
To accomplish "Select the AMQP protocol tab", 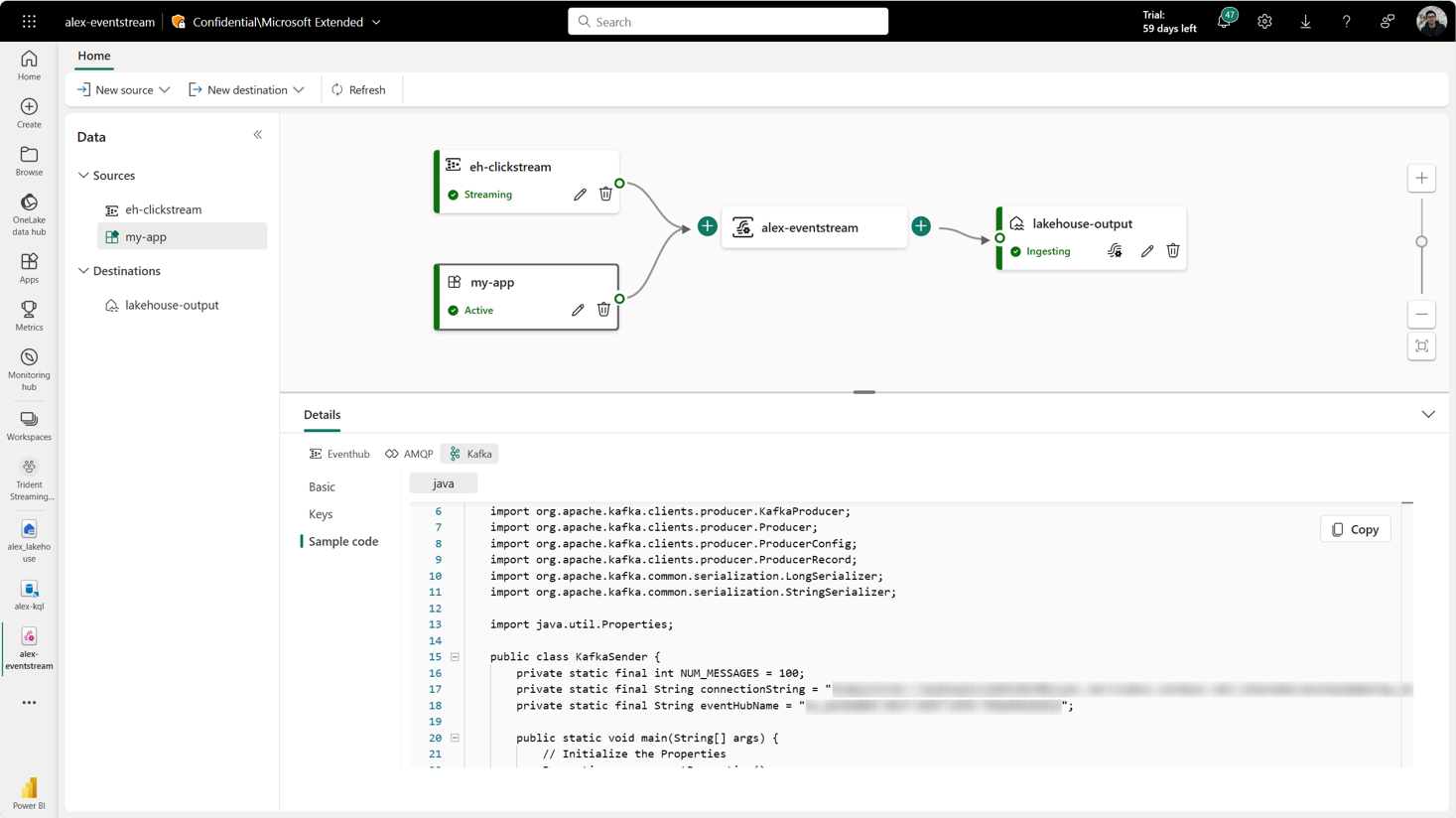I will [x=409, y=454].
